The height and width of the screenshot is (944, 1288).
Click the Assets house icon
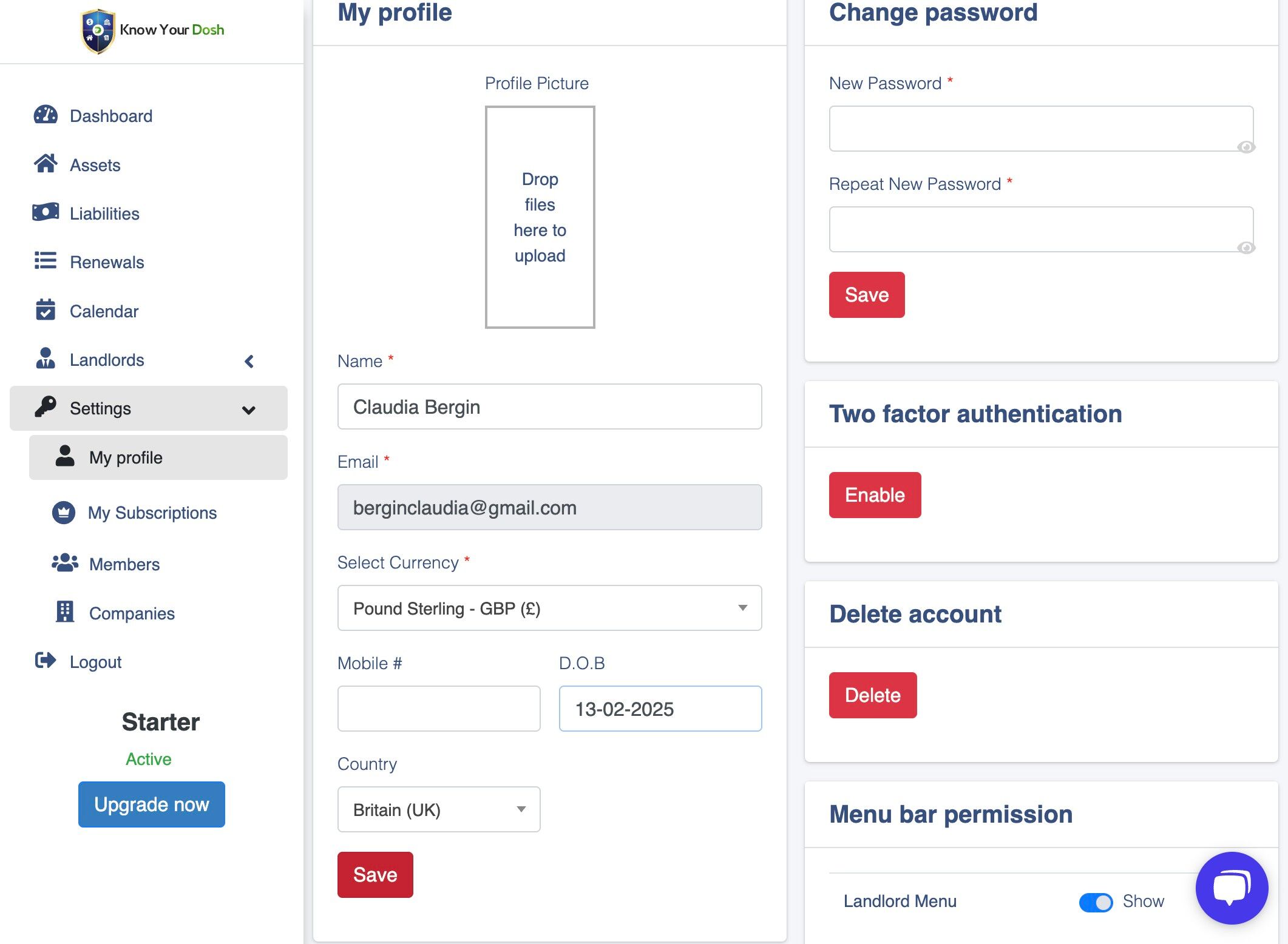[46, 164]
